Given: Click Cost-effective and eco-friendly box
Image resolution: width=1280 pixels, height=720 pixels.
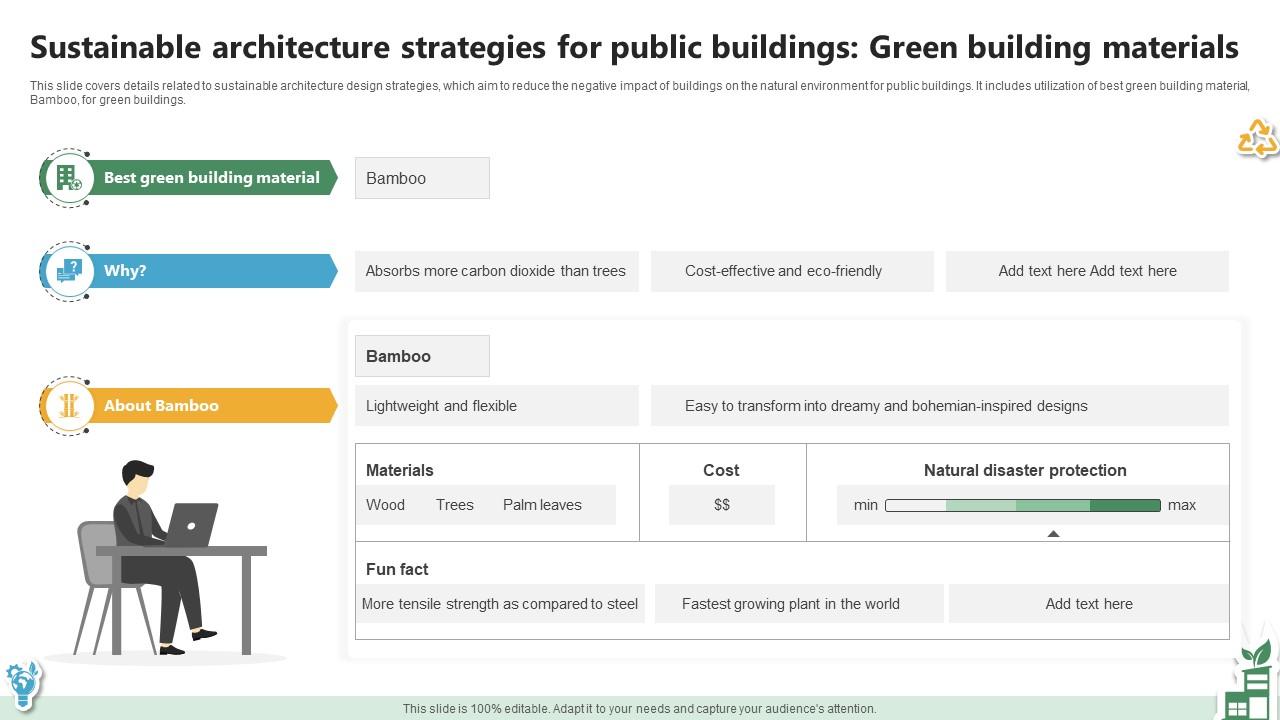Looking at the screenshot, I should [x=792, y=271].
